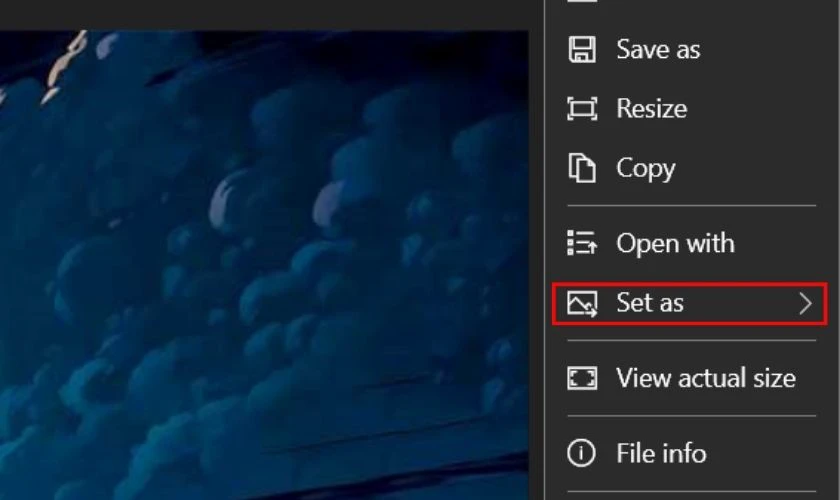The height and width of the screenshot is (500, 840).
Task: Select the Set as text label
Action: pyautogui.click(x=650, y=303)
